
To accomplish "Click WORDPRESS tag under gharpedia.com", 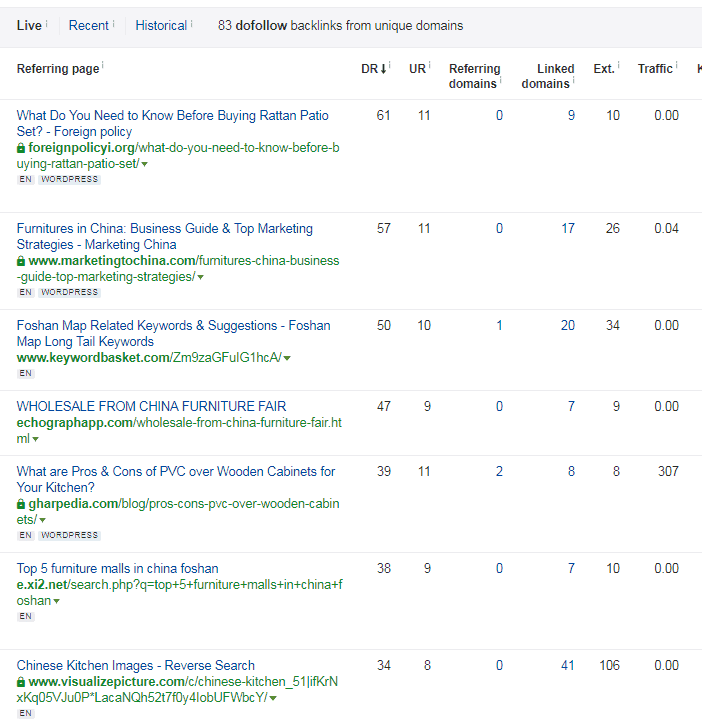I will click(69, 535).
